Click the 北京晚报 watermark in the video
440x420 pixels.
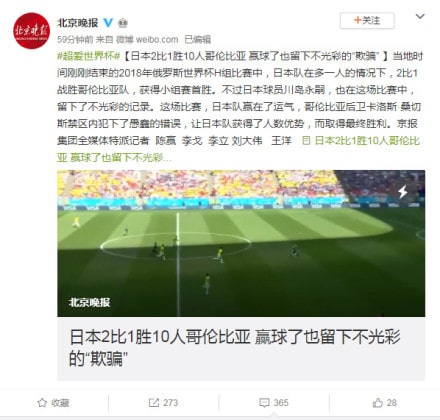point(89,303)
